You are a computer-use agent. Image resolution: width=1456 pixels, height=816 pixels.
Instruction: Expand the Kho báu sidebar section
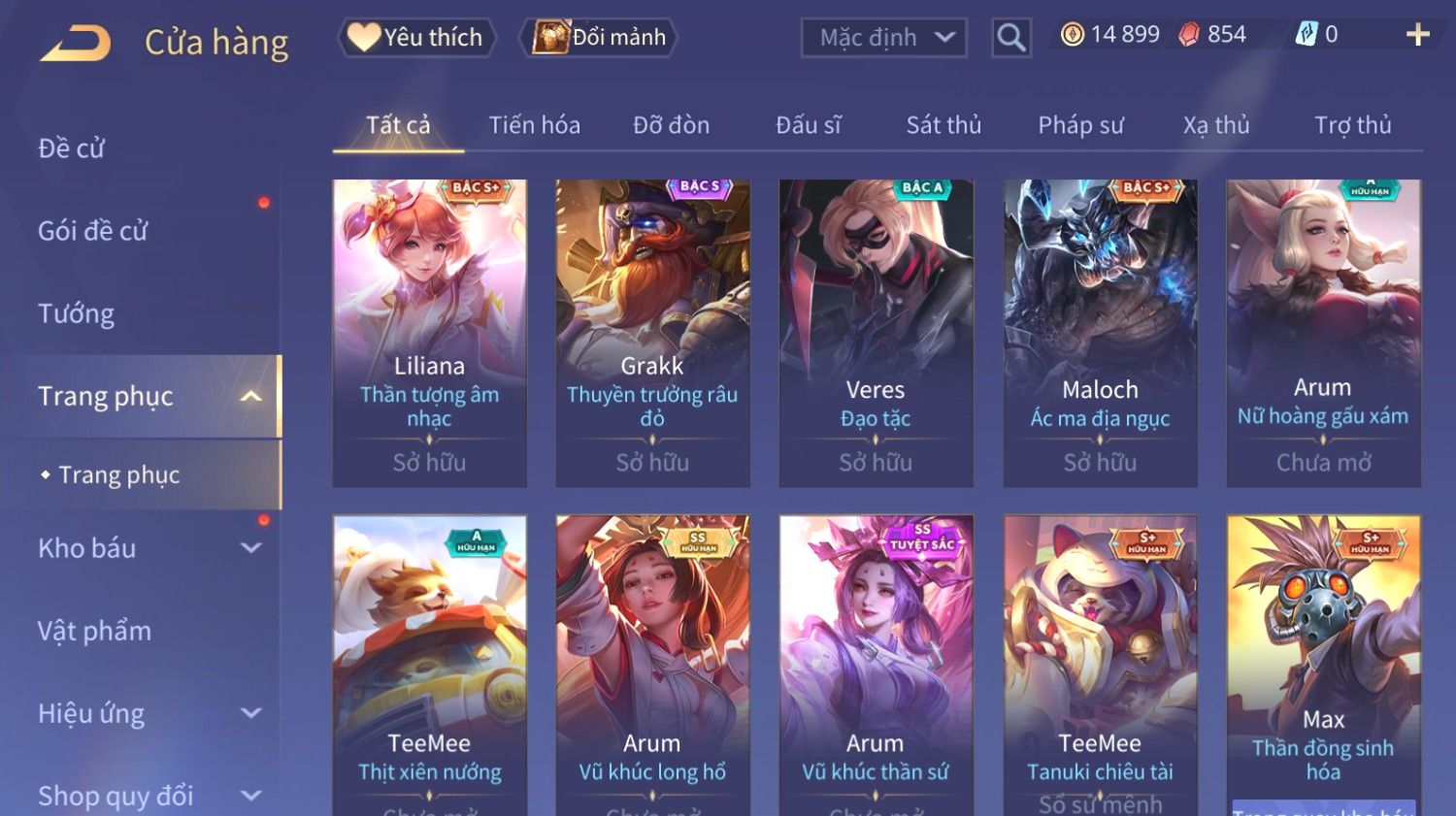250,548
